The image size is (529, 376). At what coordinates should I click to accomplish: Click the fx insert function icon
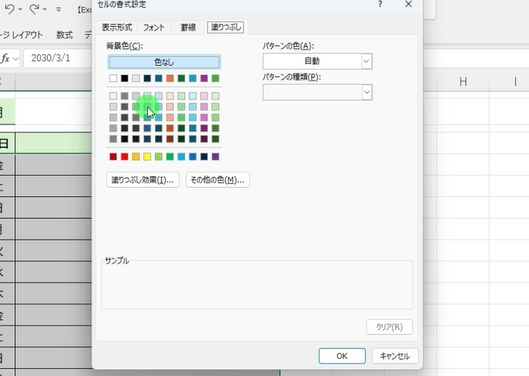5,58
